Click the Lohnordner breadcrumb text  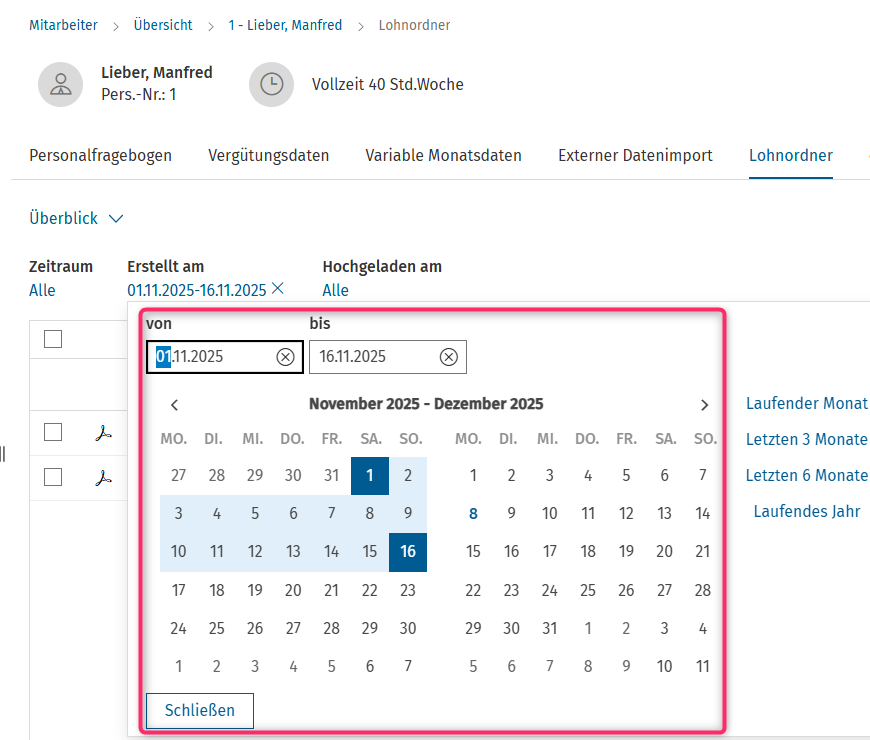[414, 25]
